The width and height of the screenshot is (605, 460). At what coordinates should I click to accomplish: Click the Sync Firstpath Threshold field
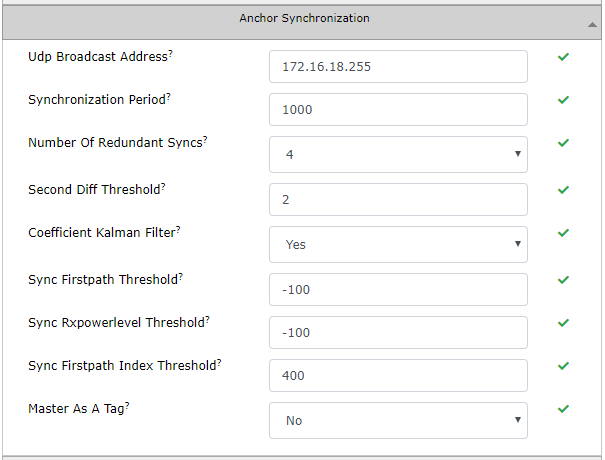pos(398,289)
